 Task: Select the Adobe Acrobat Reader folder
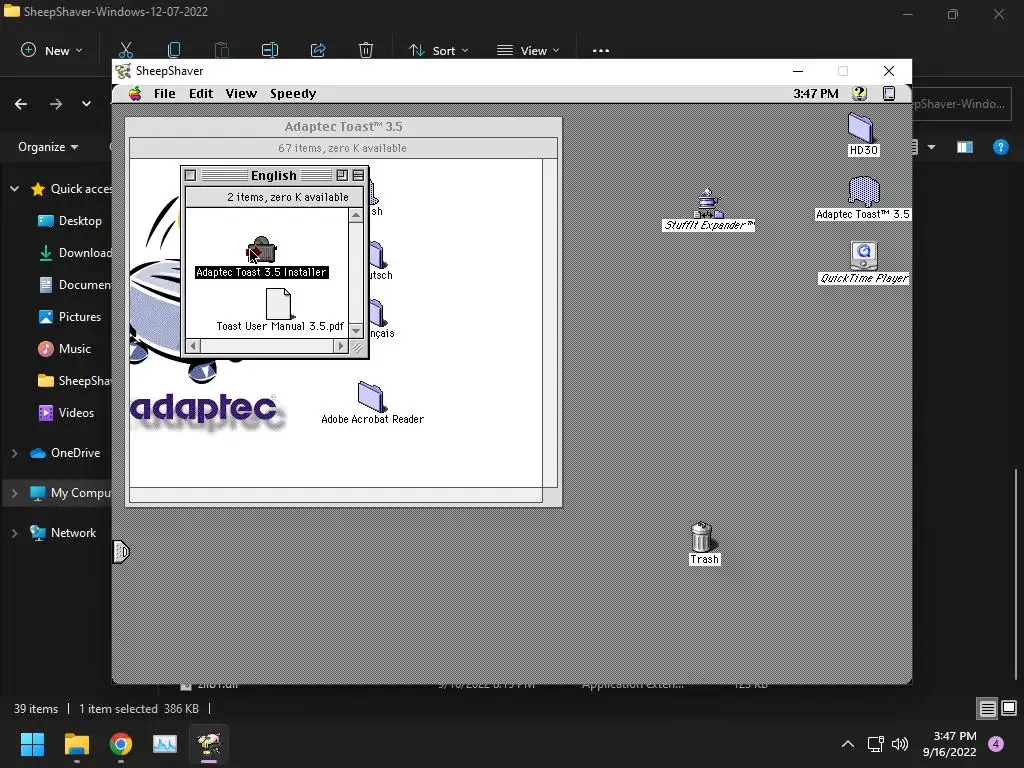point(371,396)
